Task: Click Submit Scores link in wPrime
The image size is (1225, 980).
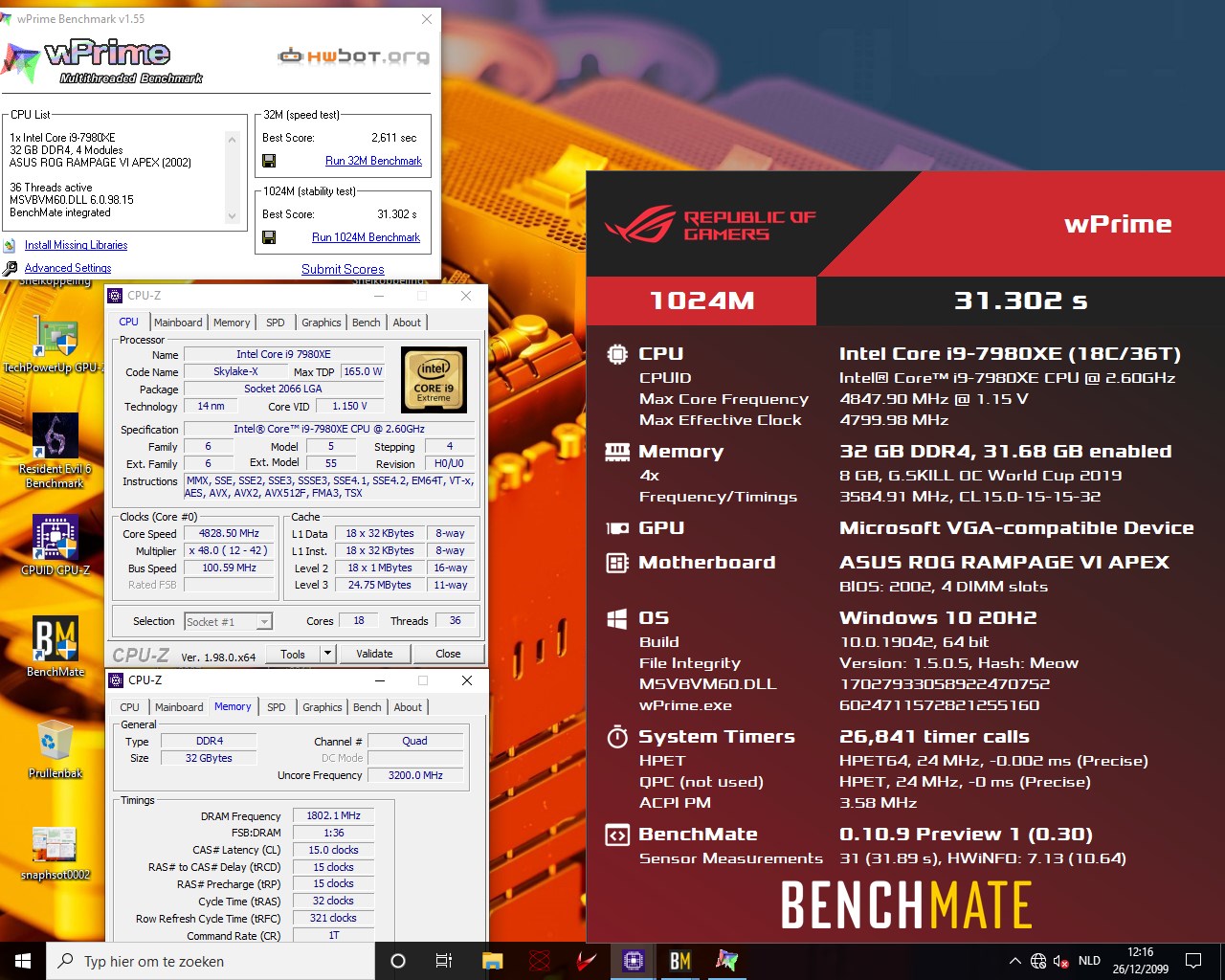Action: click(343, 269)
